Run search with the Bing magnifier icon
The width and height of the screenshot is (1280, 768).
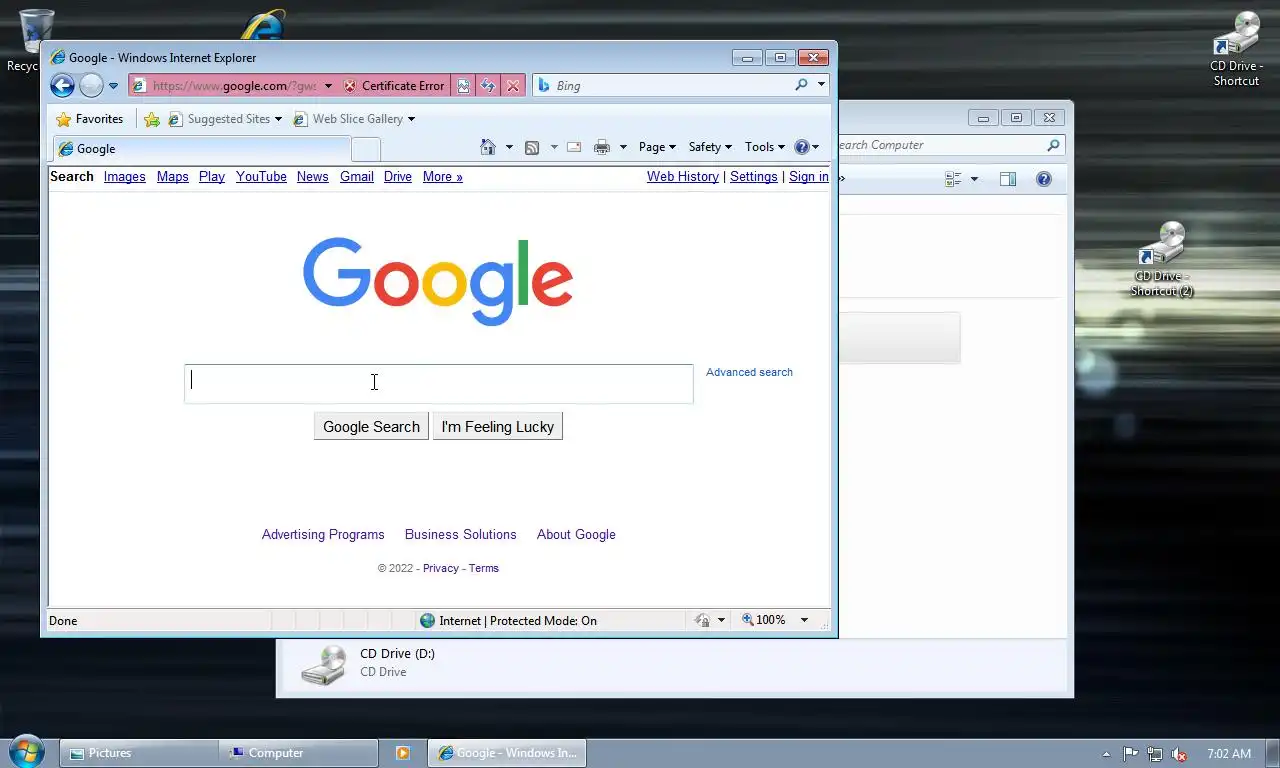801,85
